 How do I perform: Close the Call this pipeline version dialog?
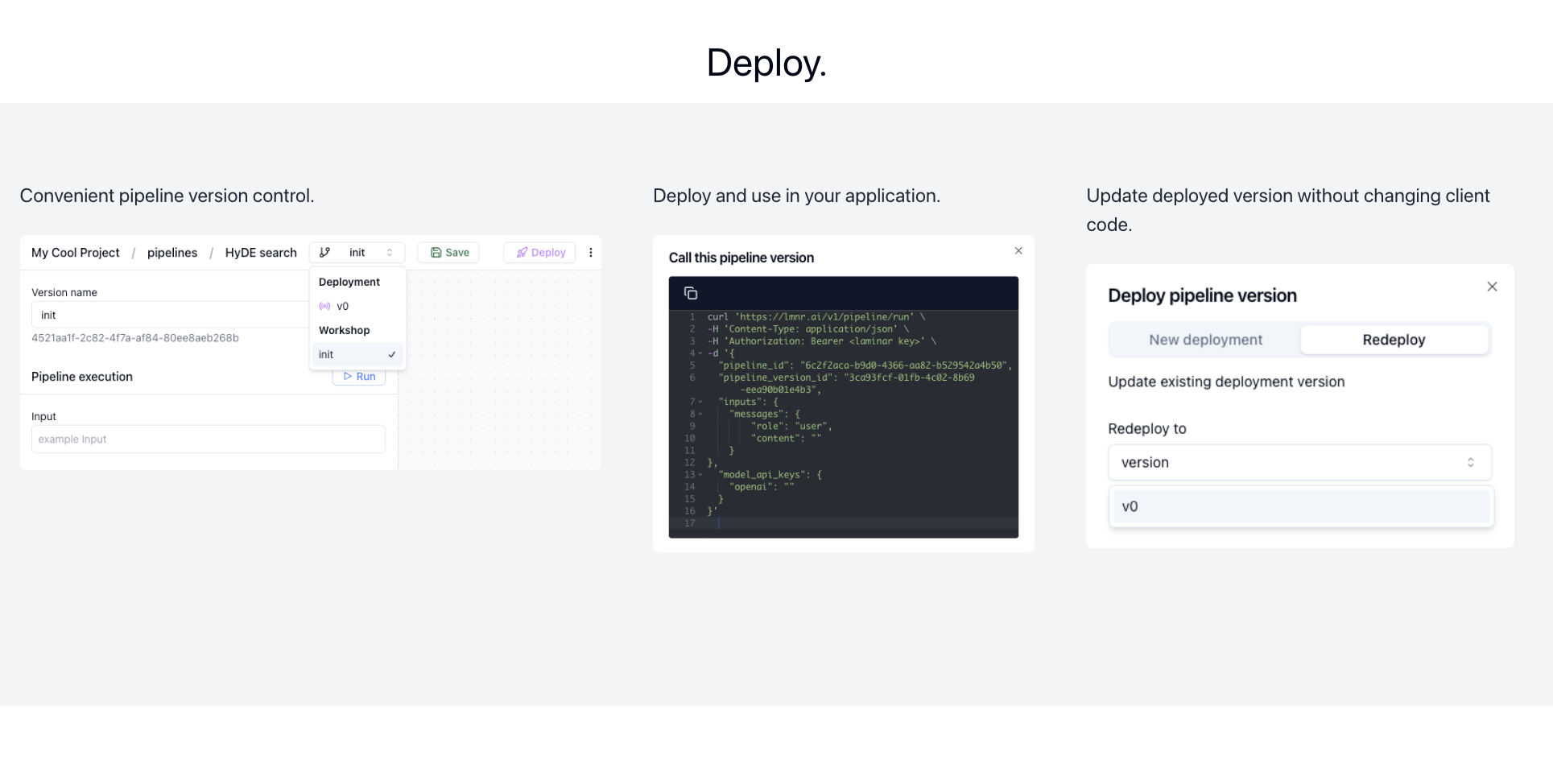tap(1018, 251)
